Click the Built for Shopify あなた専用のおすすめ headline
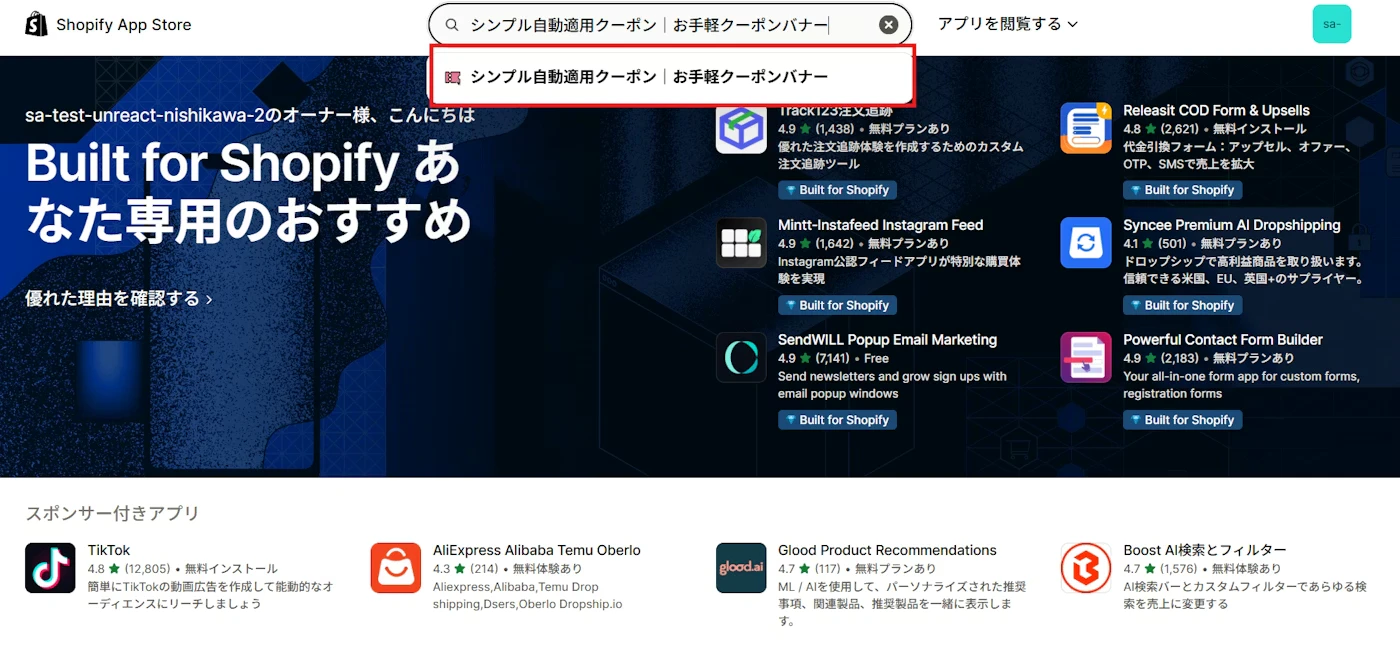The image size is (1400, 651). (248, 192)
